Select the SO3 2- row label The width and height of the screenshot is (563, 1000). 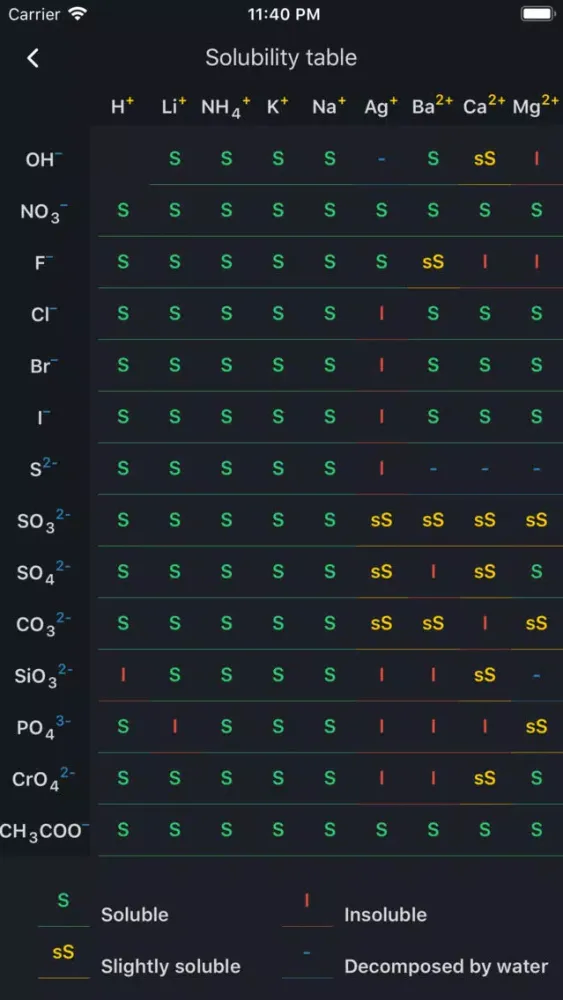tap(43, 522)
